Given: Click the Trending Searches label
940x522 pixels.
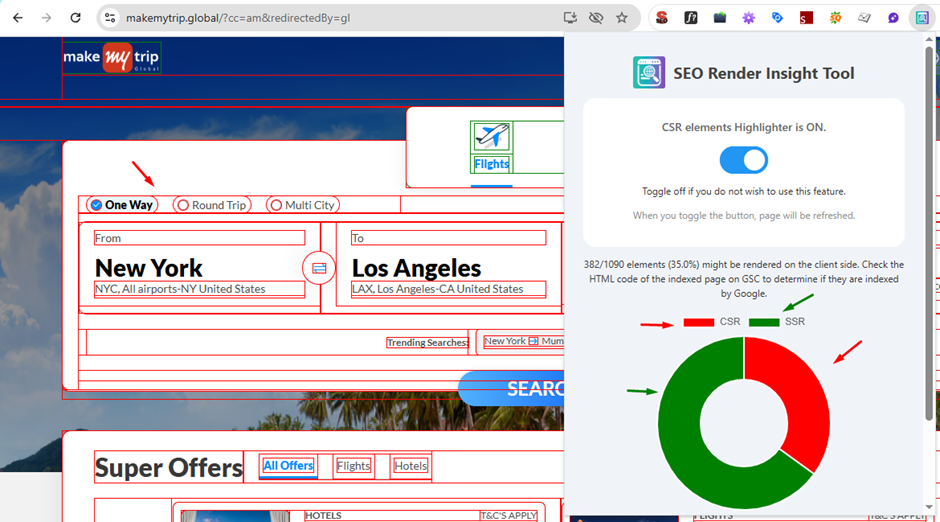Looking at the screenshot, I should [427, 343].
